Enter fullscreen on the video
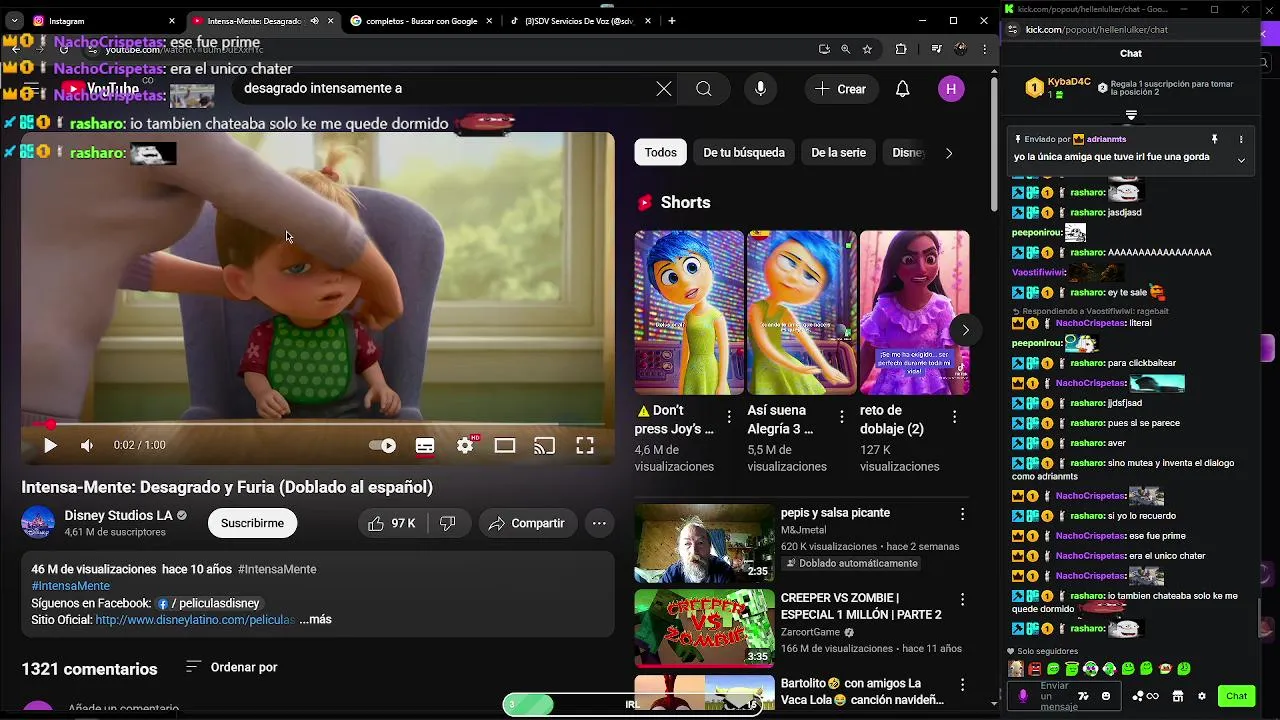The width and height of the screenshot is (1280, 720). click(x=585, y=446)
